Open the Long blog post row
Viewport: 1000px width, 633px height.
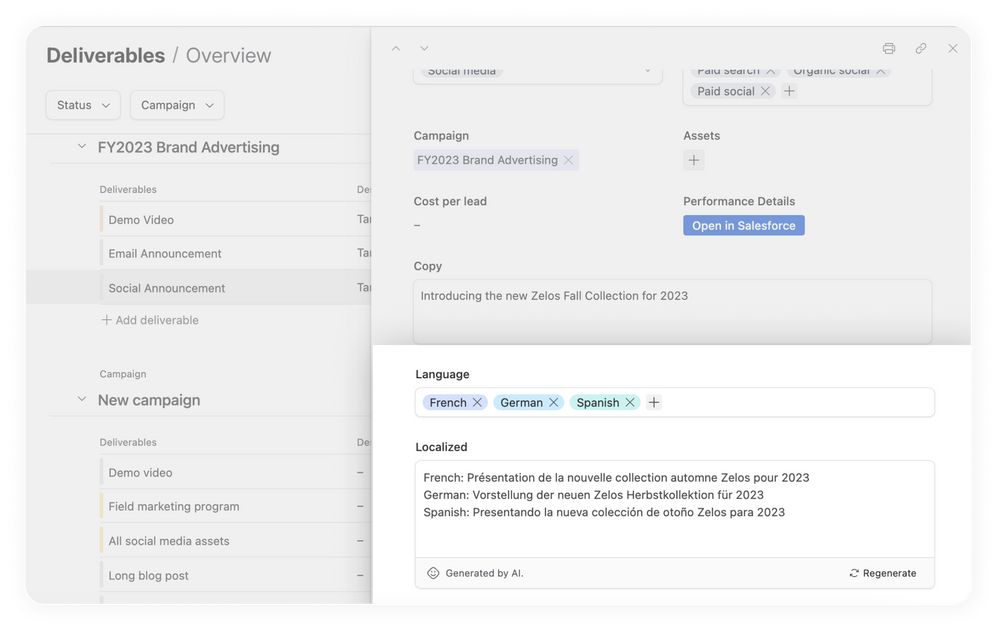(235, 575)
